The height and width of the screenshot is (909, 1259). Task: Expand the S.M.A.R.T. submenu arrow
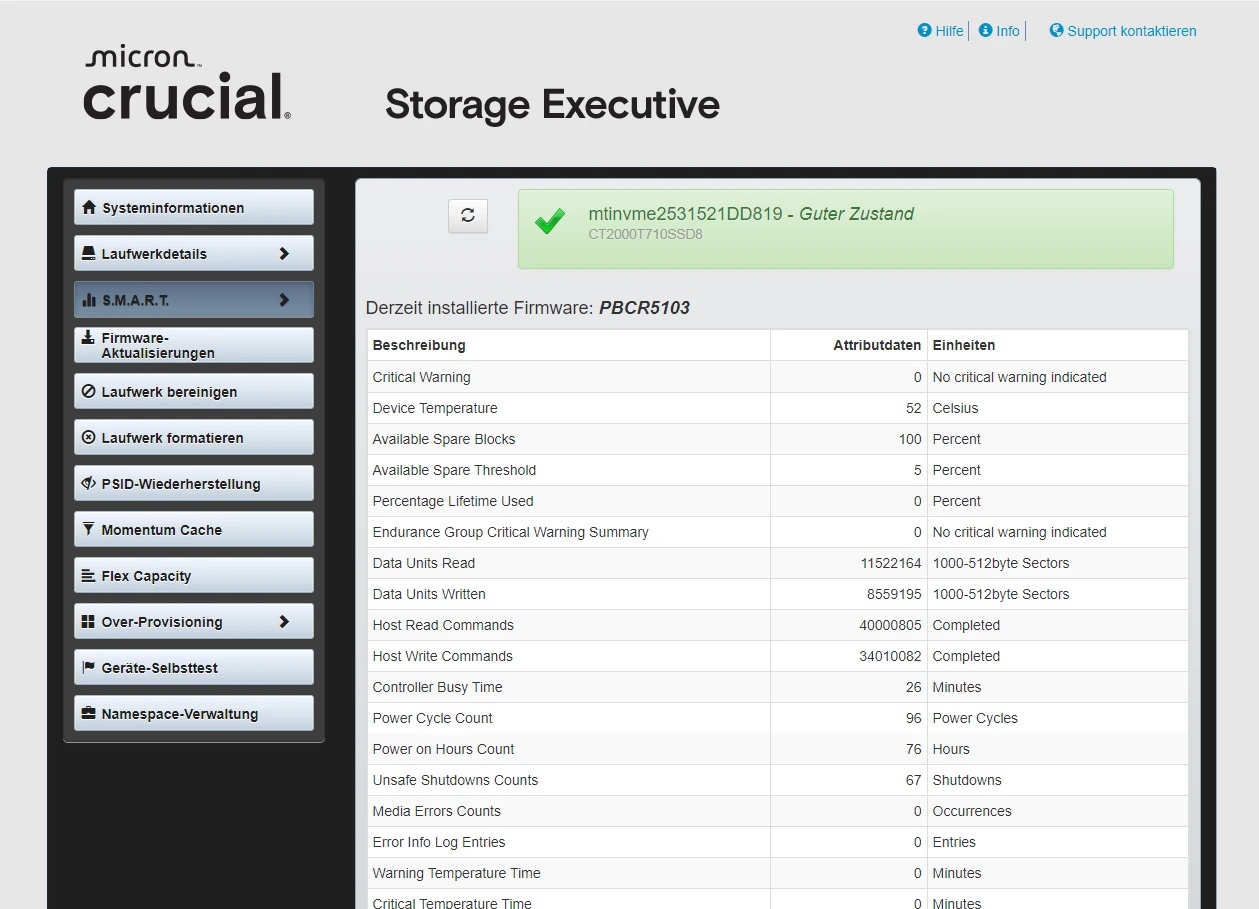[x=284, y=300]
